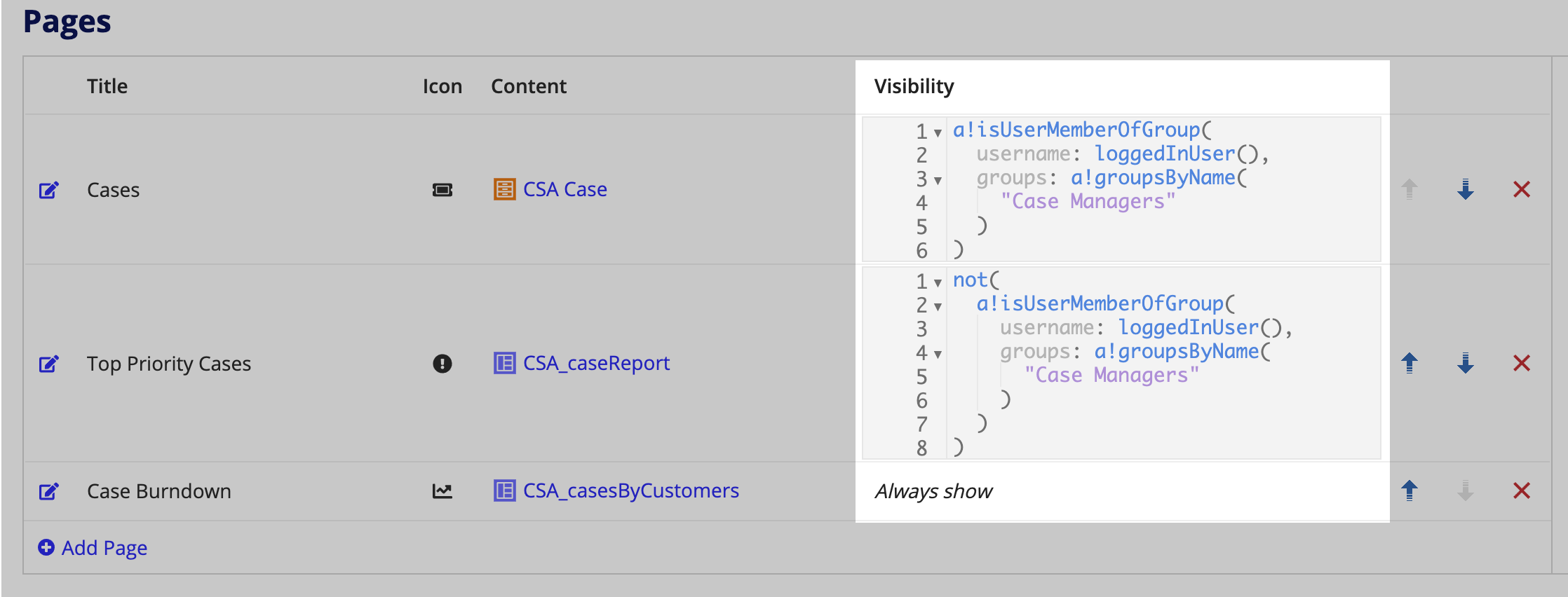Image resolution: width=1568 pixels, height=597 pixels.
Task: Click the Case Burndown title text
Action: [x=159, y=491]
